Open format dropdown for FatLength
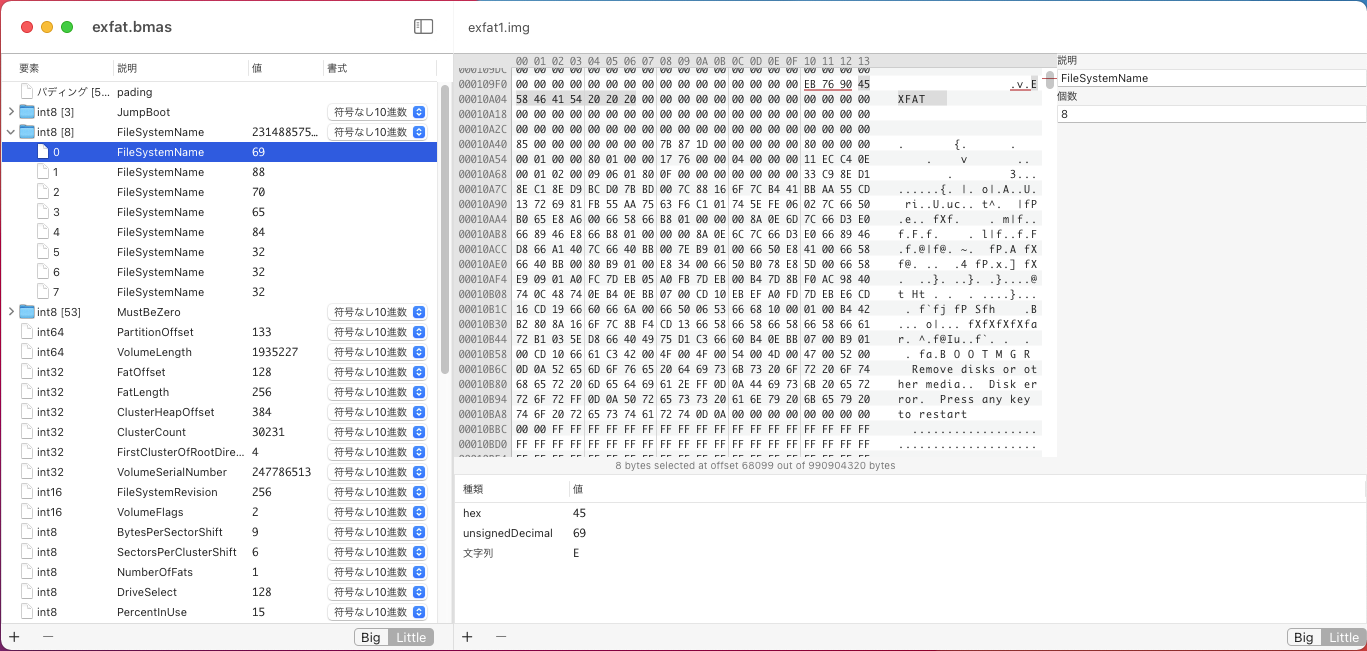The height and width of the screenshot is (651, 1367). coord(378,392)
